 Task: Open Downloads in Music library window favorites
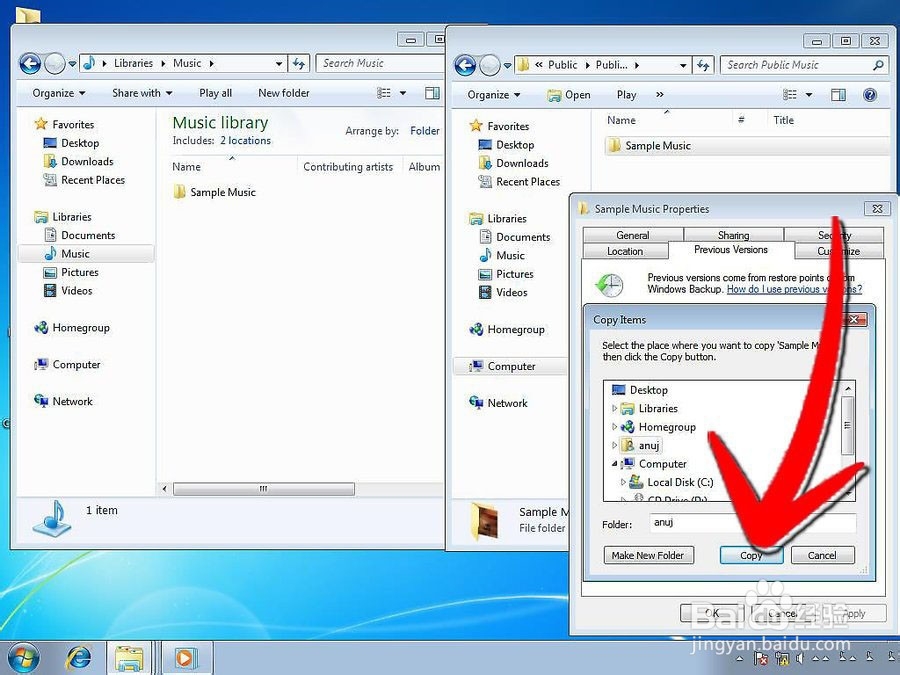(87, 161)
